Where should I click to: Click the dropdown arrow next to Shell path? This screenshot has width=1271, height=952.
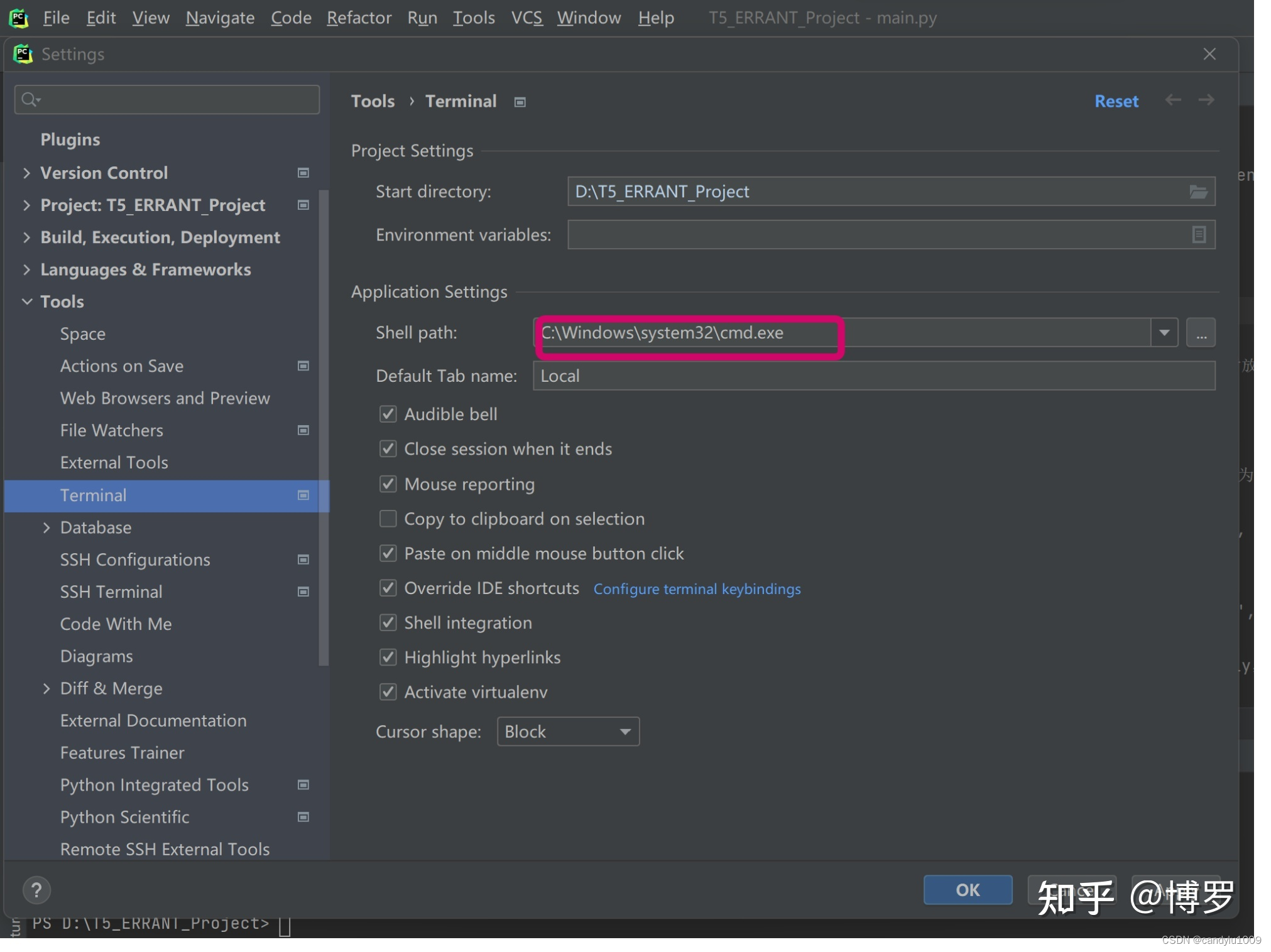[1163, 332]
